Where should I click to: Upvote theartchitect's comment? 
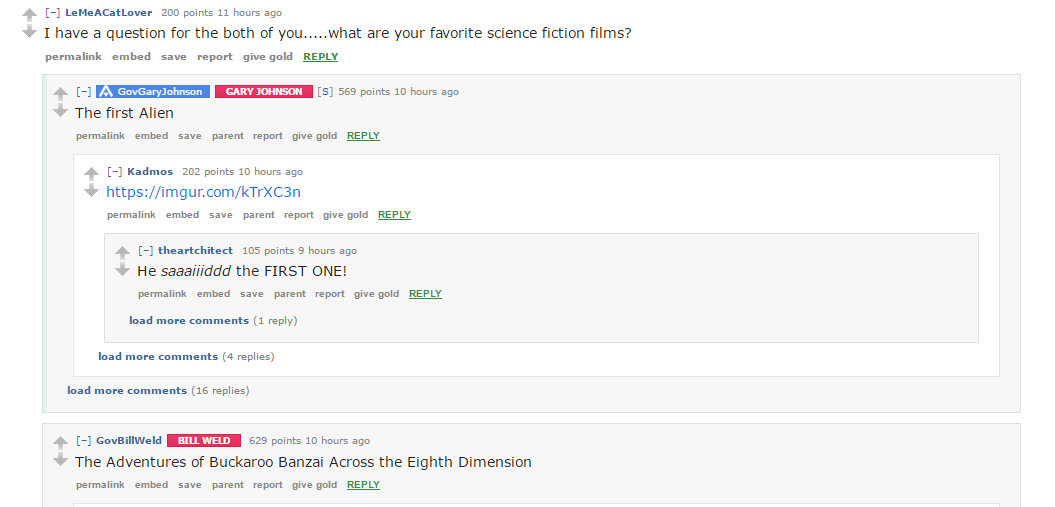(x=122, y=253)
